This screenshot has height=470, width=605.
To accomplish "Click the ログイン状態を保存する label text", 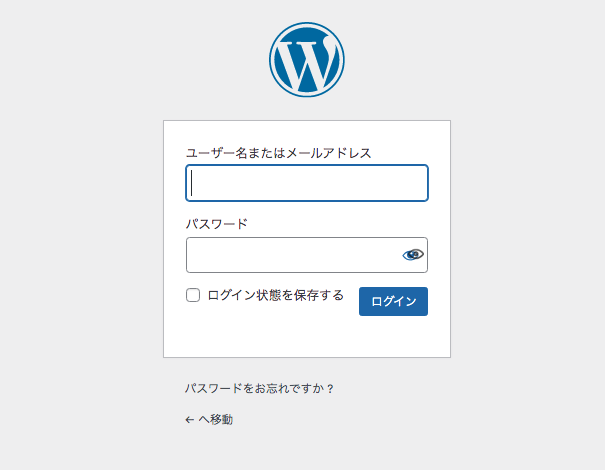I will pos(275,295).
